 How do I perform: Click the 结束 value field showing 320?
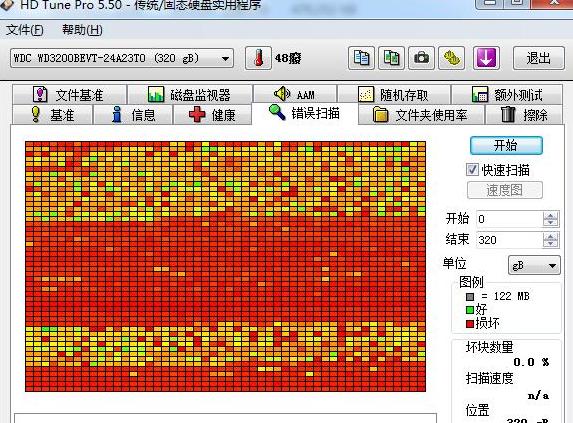click(510, 240)
